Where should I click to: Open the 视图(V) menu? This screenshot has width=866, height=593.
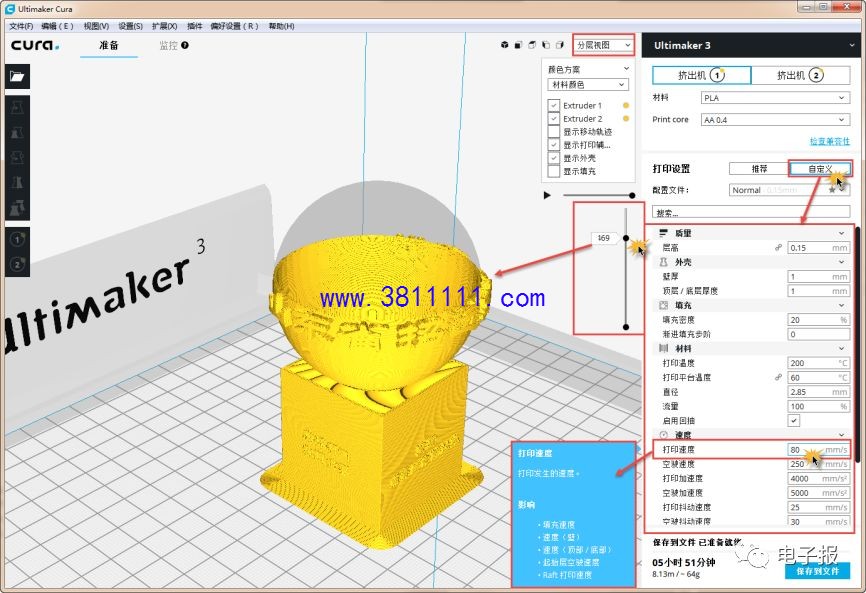click(x=96, y=26)
